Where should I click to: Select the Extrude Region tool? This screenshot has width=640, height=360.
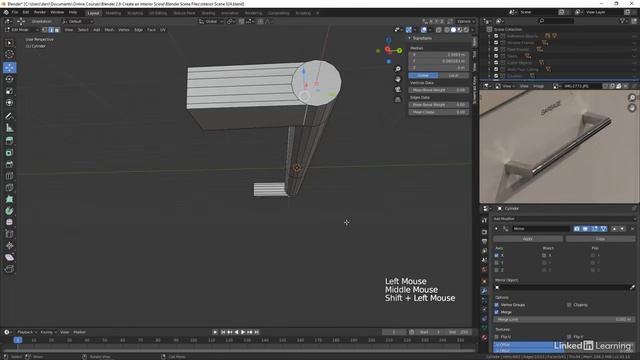click(9, 141)
